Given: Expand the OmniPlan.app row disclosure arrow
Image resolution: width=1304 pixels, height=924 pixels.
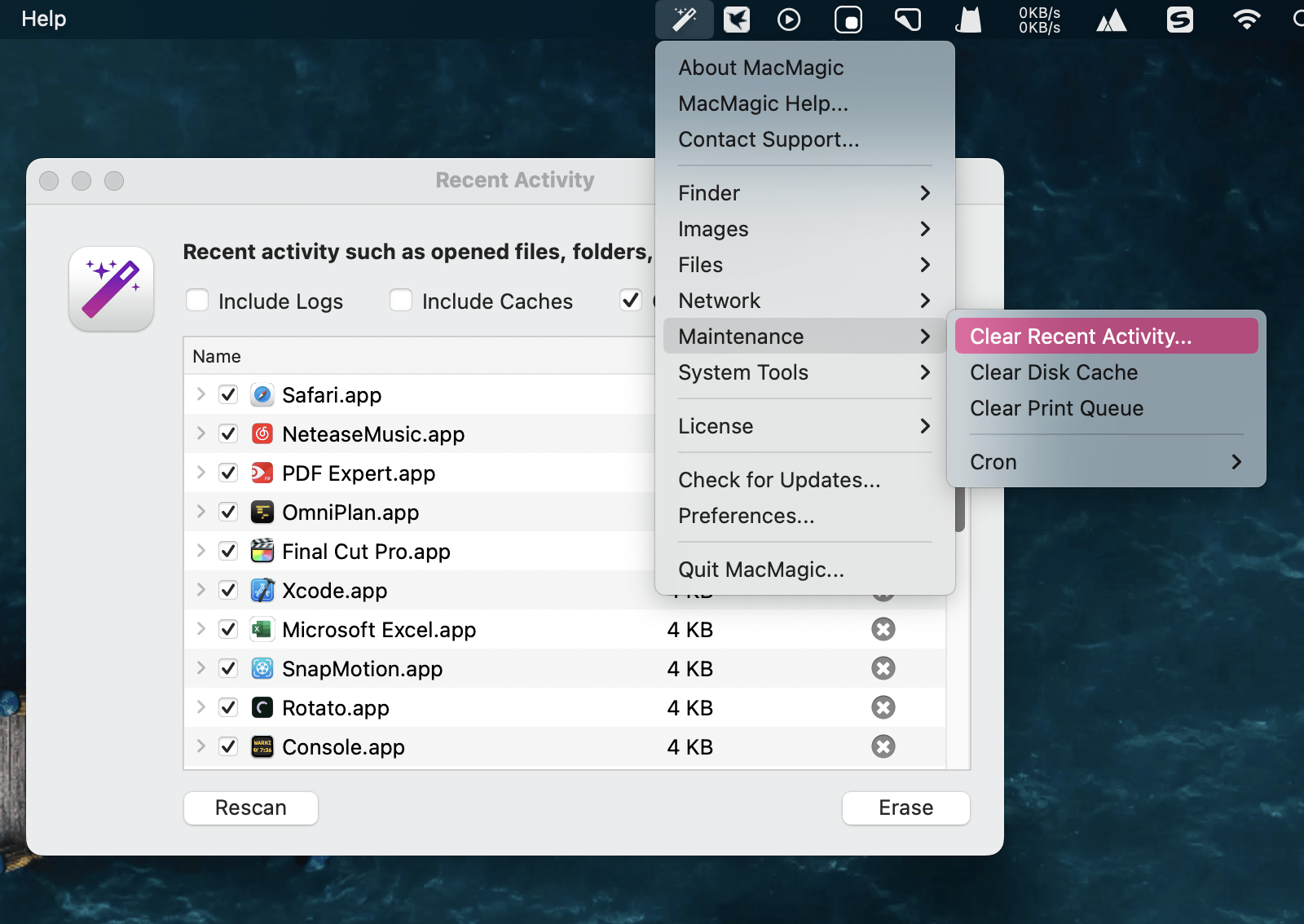Looking at the screenshot, I should click(200, 513).
